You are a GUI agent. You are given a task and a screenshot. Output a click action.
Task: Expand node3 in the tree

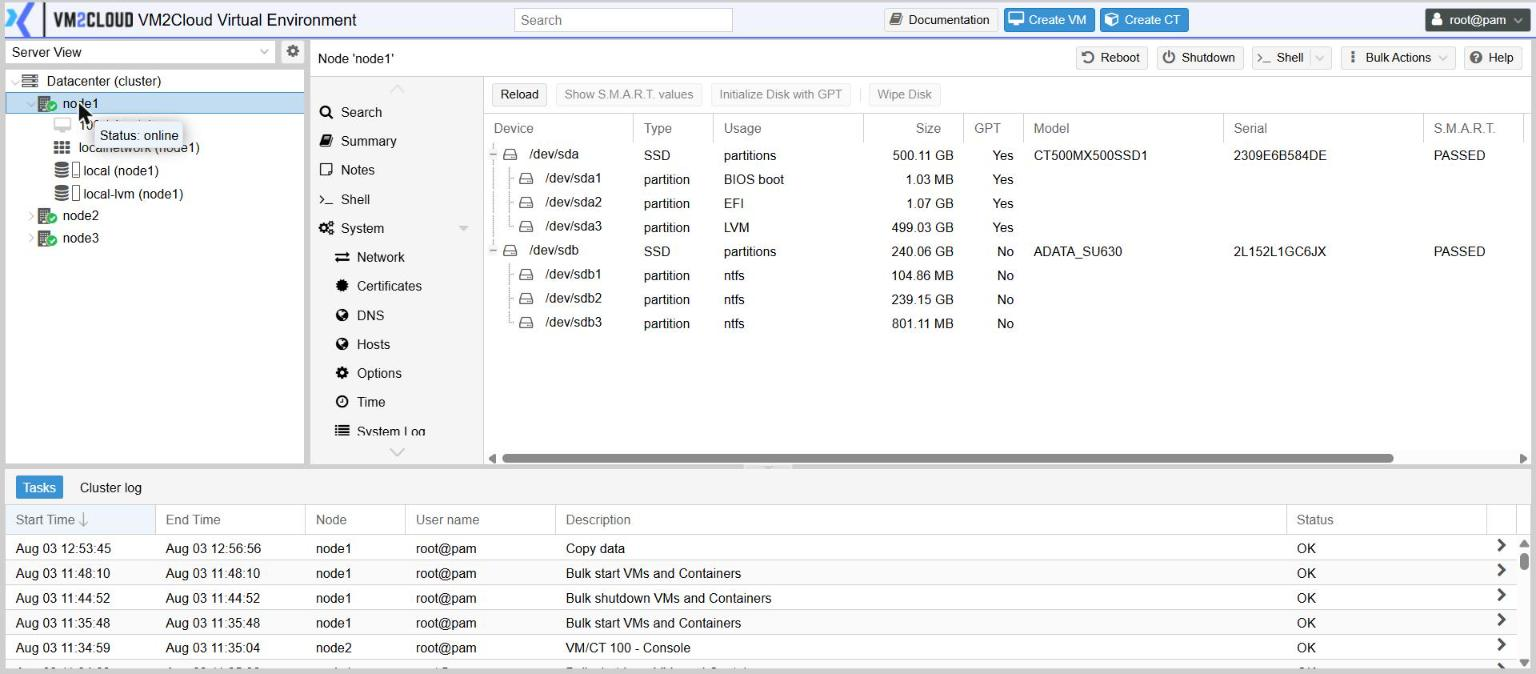tap(29, 238)
